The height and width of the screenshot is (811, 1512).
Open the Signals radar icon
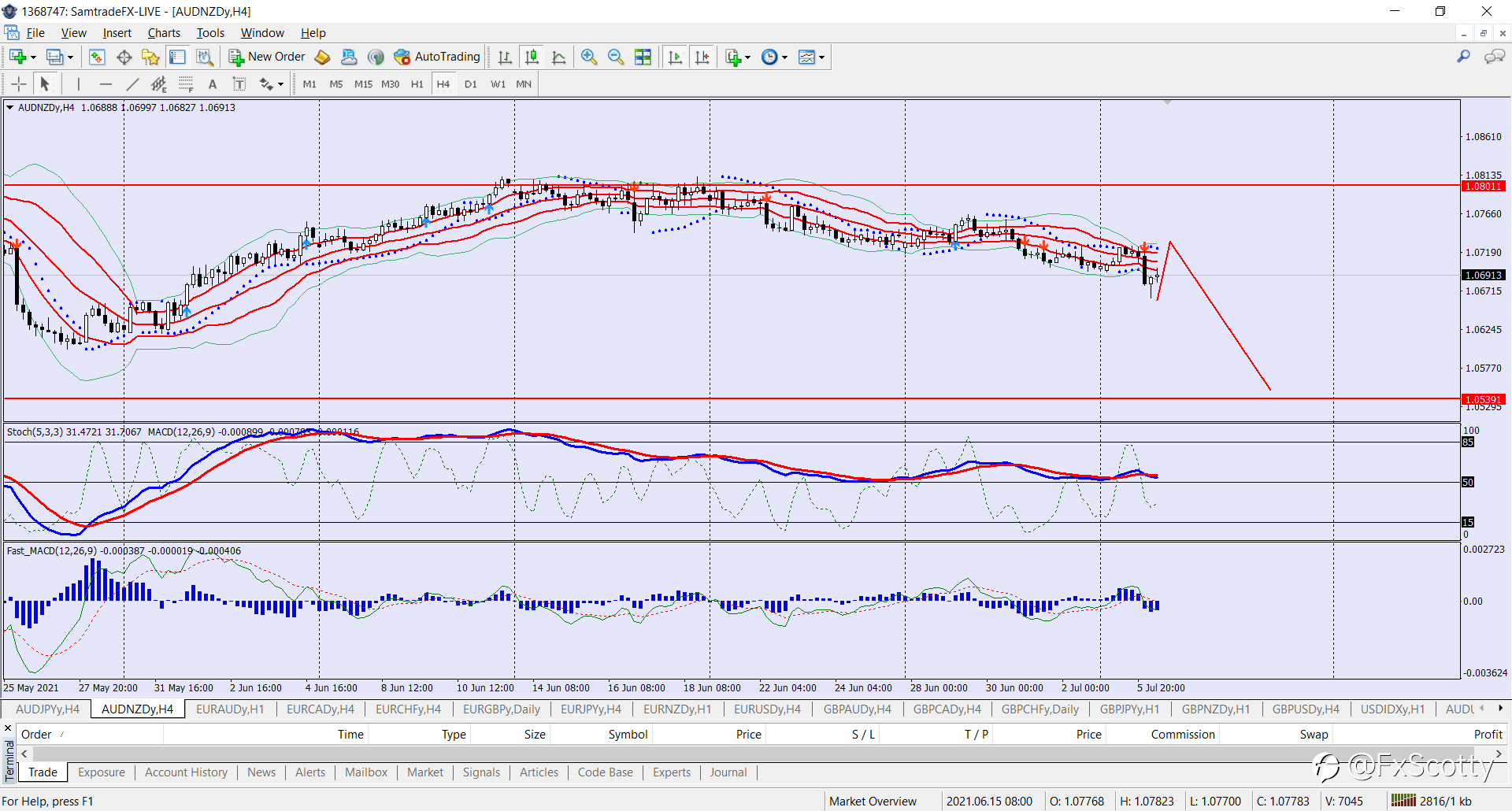[x=376, y=57]
